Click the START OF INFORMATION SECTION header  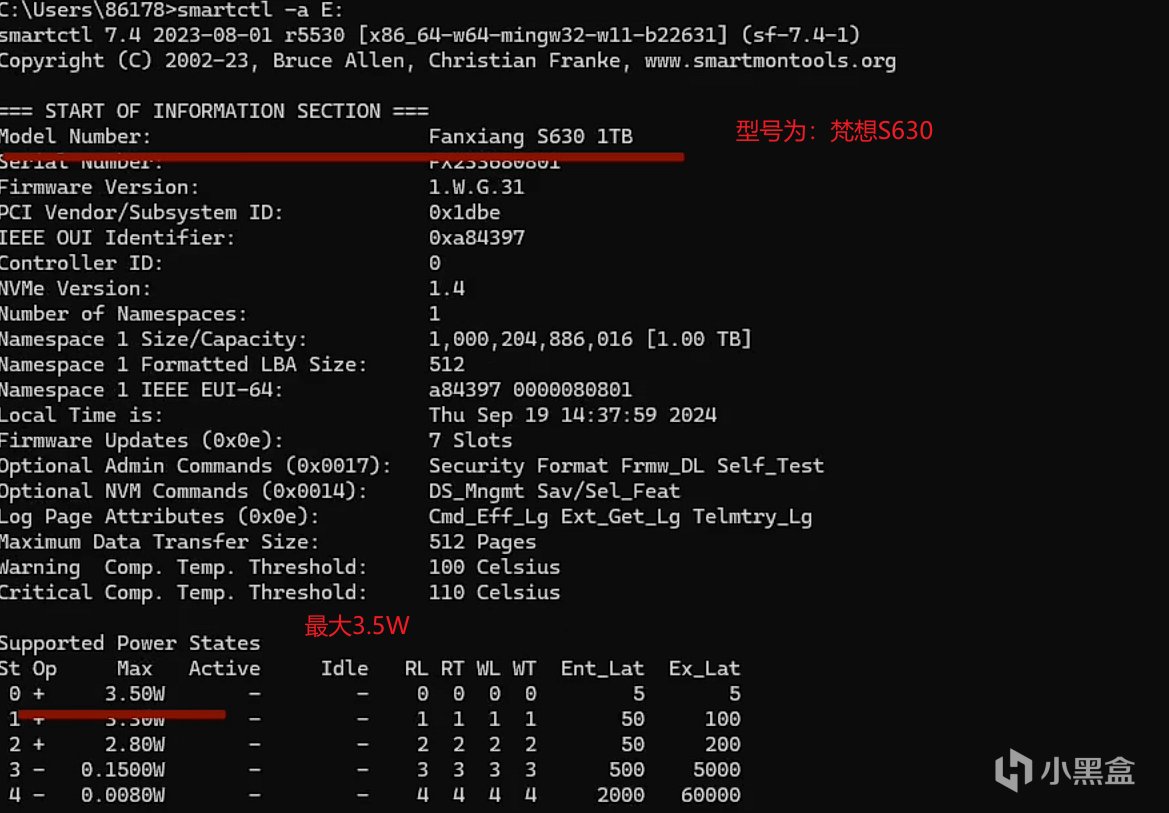point(214,111)
